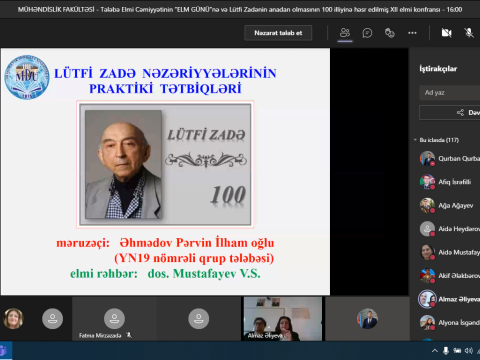Open the more actions ellipsis menu

coord(412,33)
